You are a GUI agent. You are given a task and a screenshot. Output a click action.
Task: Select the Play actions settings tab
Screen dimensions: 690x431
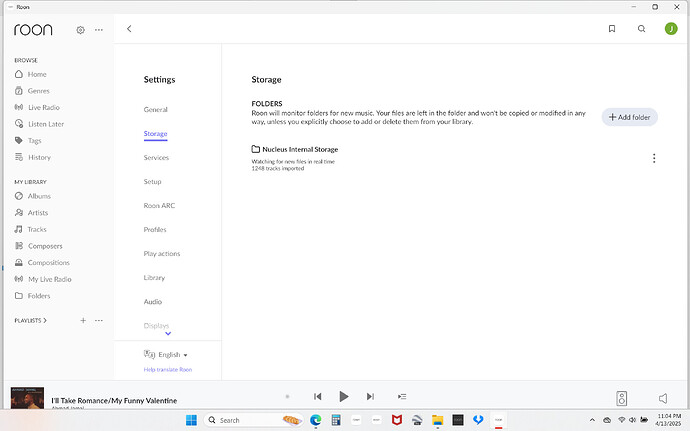[162, 254]
